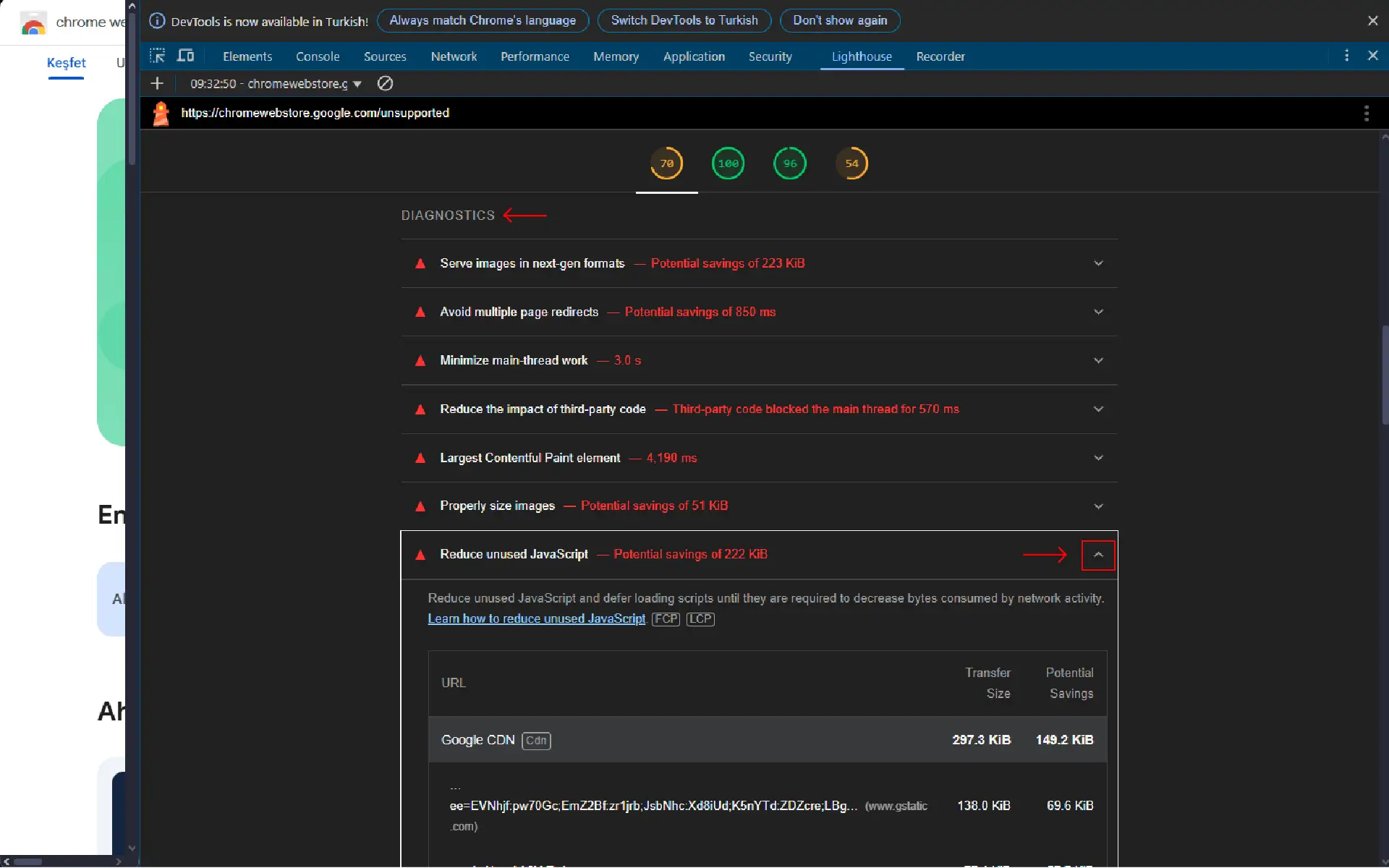
Task: Select the Lighthouse tab
Action: 862,56
